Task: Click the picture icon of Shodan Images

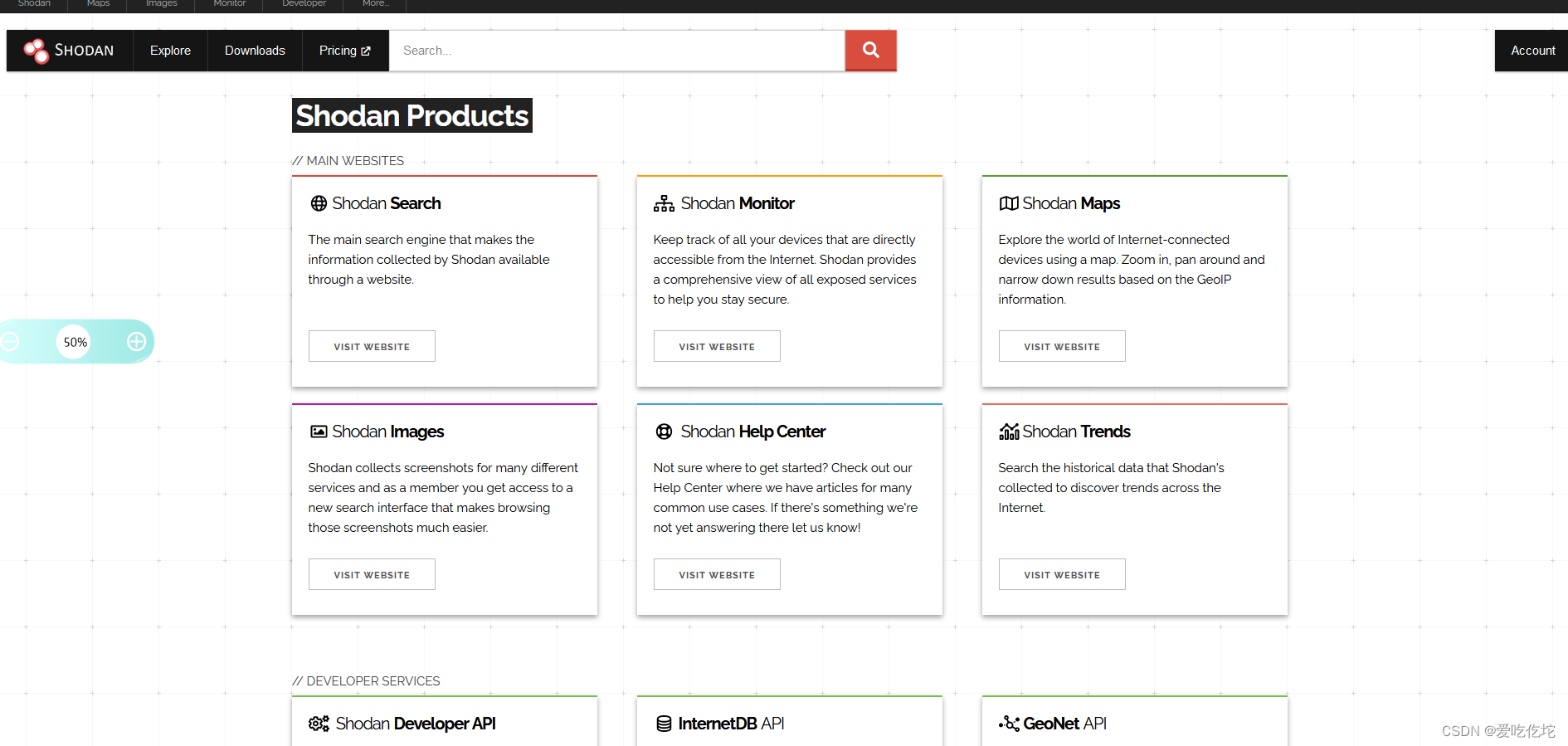Action: (x=319, y=432)
